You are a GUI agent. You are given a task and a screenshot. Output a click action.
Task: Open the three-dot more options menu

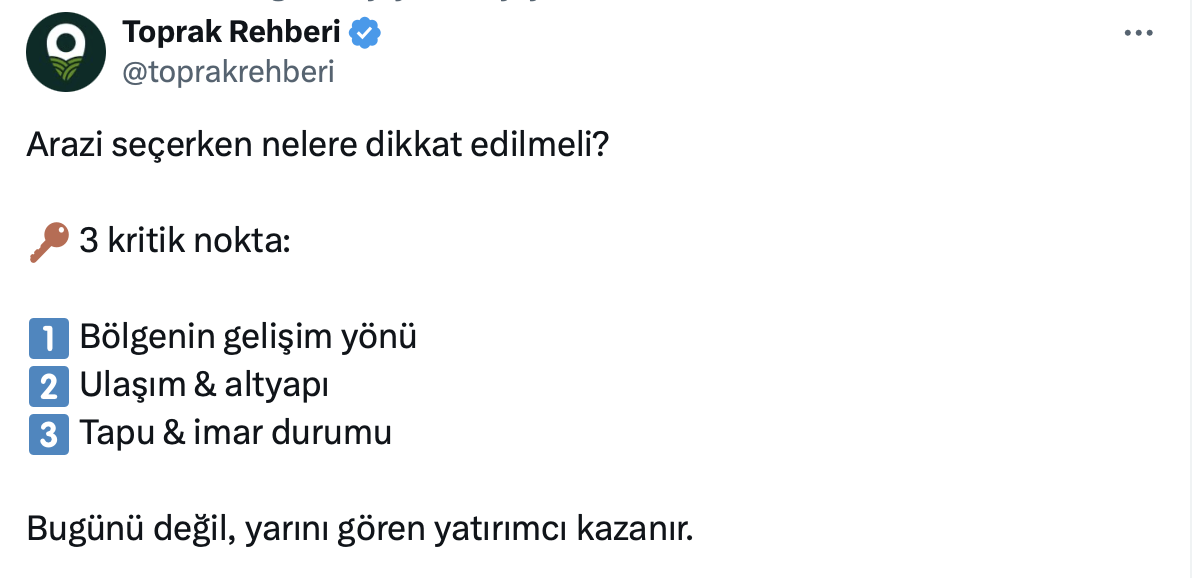(x=1139, y=33)
